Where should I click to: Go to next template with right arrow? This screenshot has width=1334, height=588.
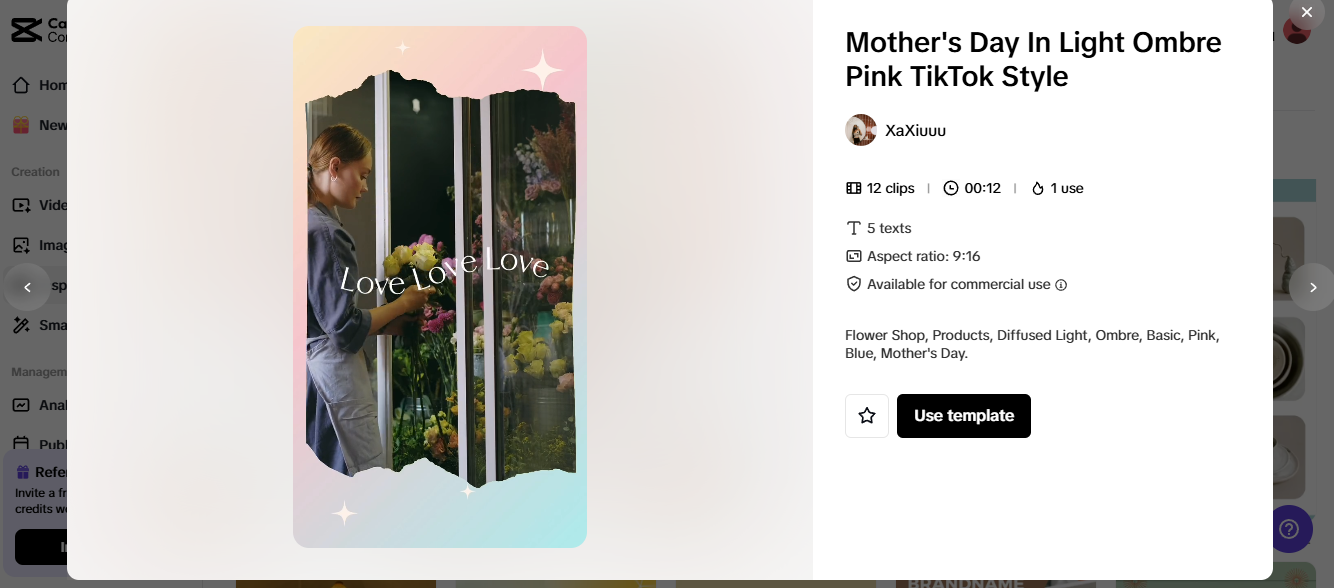click(x=1312, y=287)
